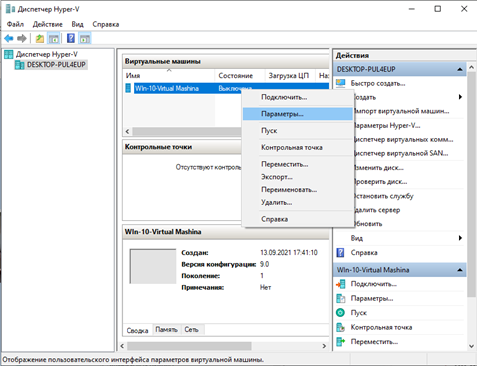Click the virtual machines list left scroll arrow
Screen dimensions: 477x366
click(127, 131)
